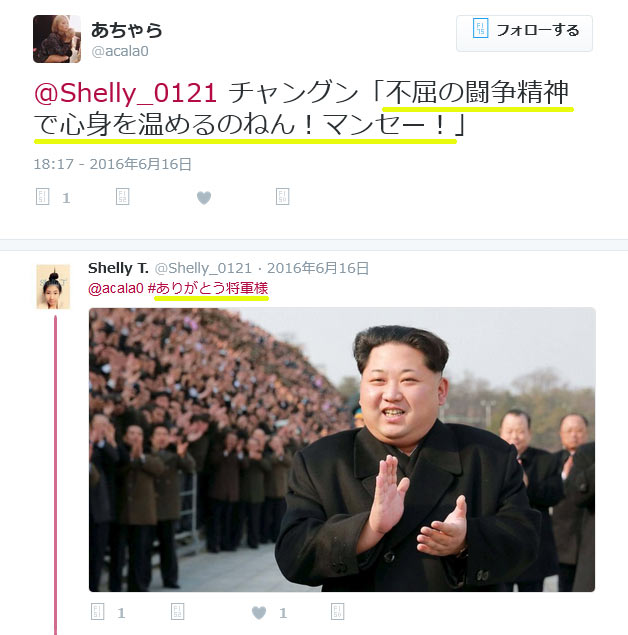Image resolution: width=628 pixels, height=635 pixels.
Task: Open the @Shelly_0121 mention in top tweet
Action: 126,93
